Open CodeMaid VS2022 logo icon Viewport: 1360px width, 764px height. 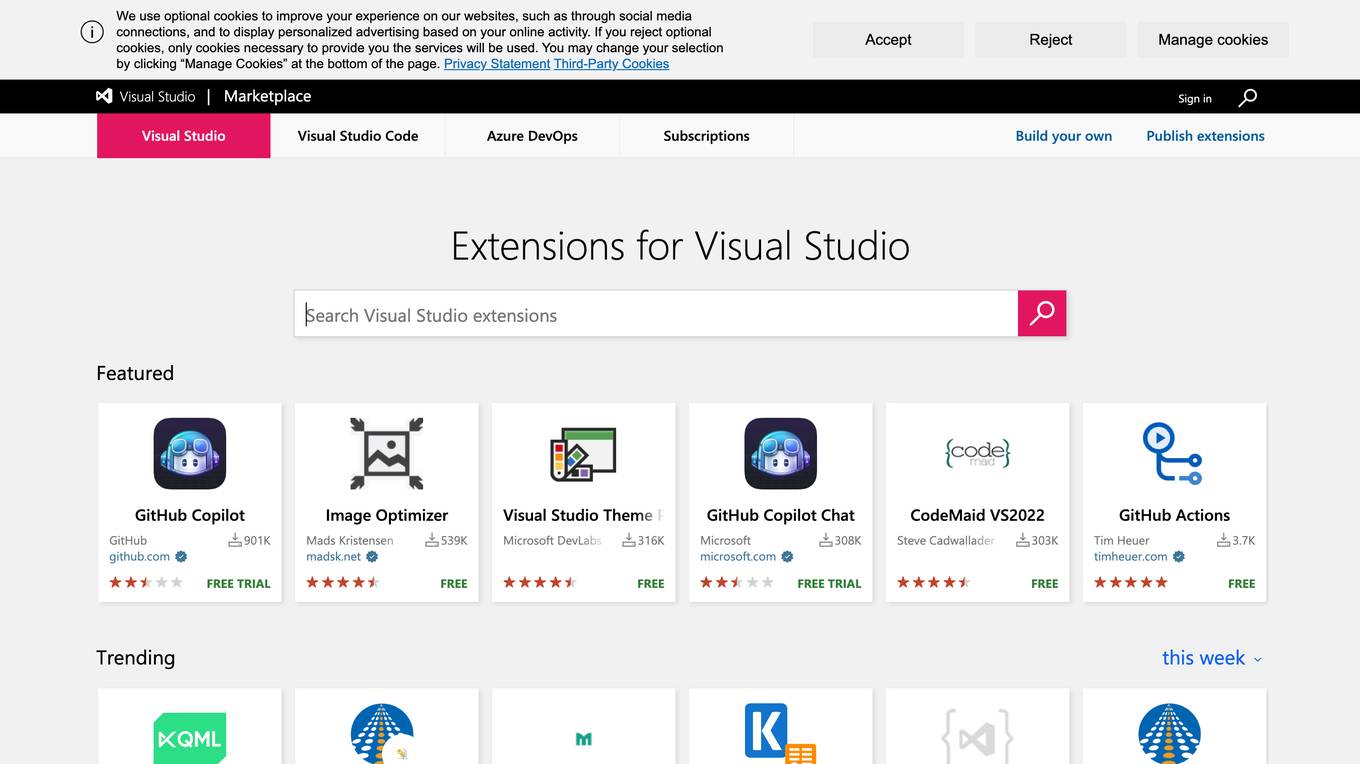[978, 453]
